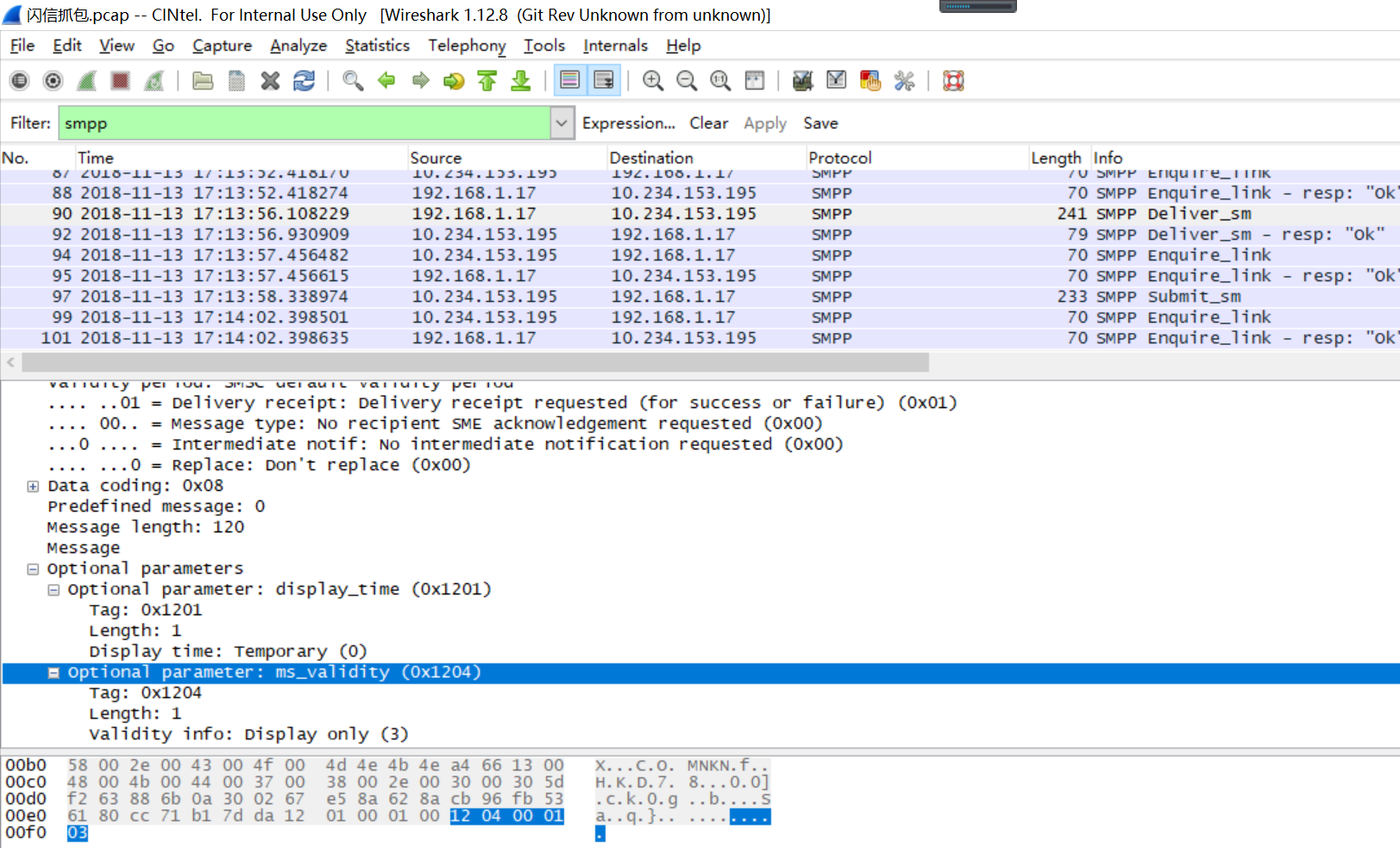Collapse the Optional parameters section
1400x848 pixels.
(33, 569)
